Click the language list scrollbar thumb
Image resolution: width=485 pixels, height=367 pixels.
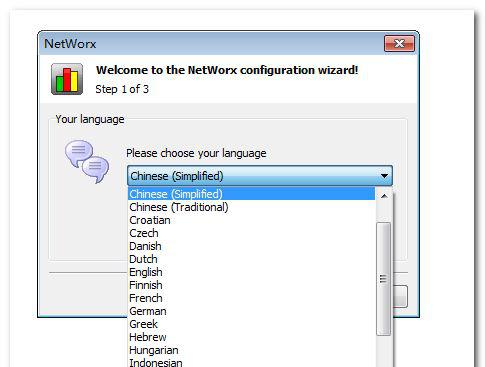coord(383,279)
